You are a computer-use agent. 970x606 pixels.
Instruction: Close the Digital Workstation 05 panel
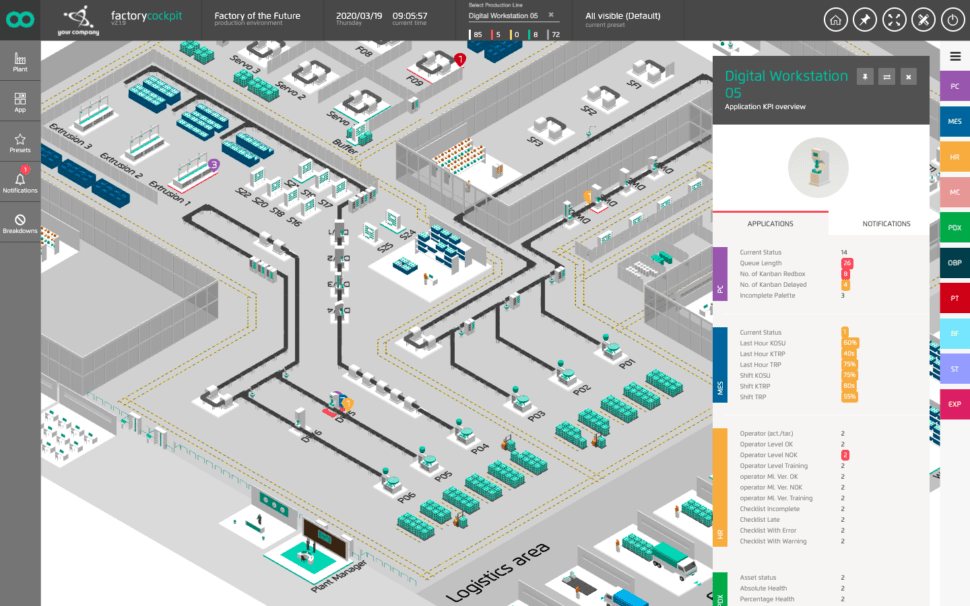pyautogui.click(x=908, y=77)
